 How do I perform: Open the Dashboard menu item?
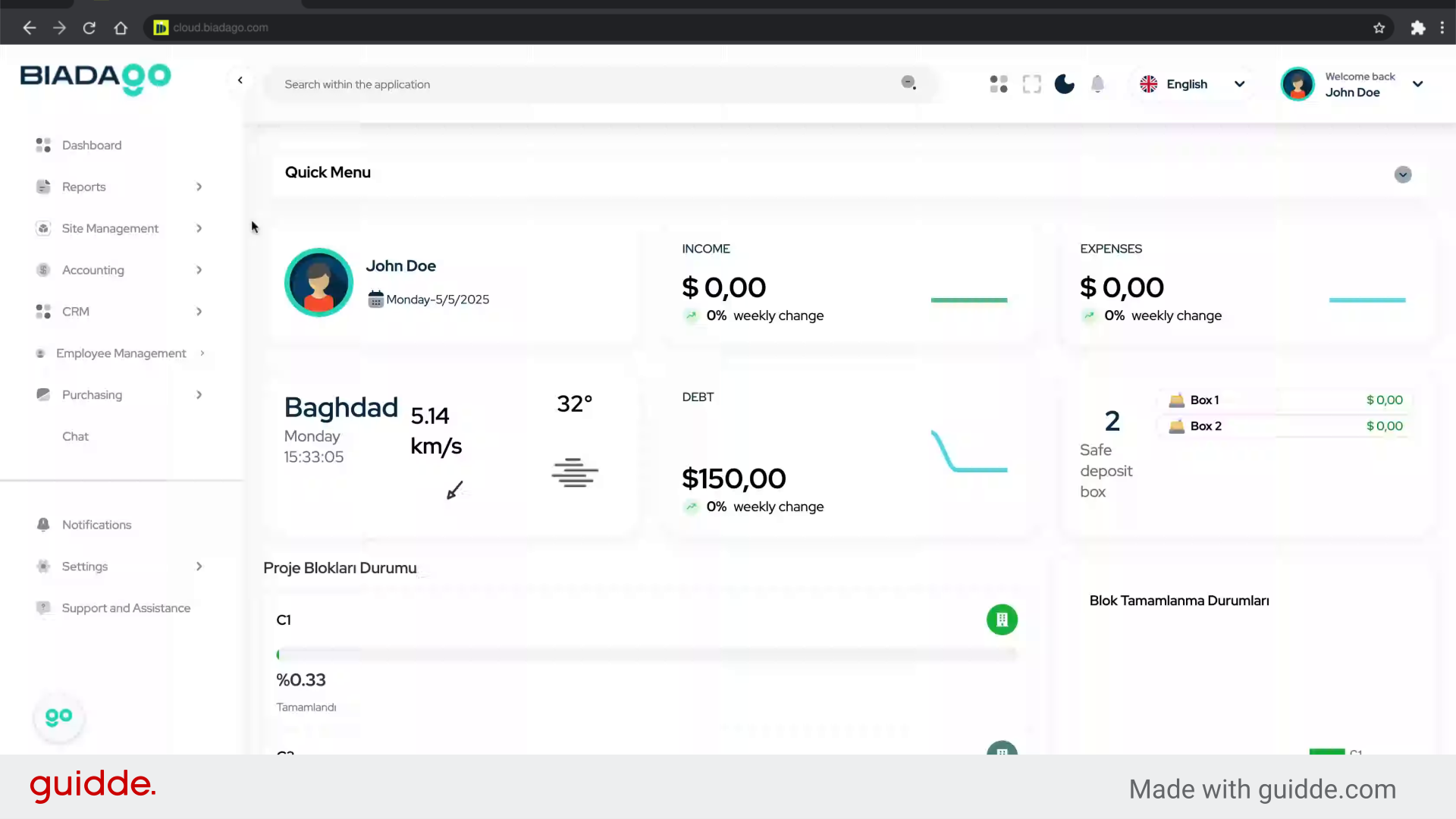[x=91, y=145]
